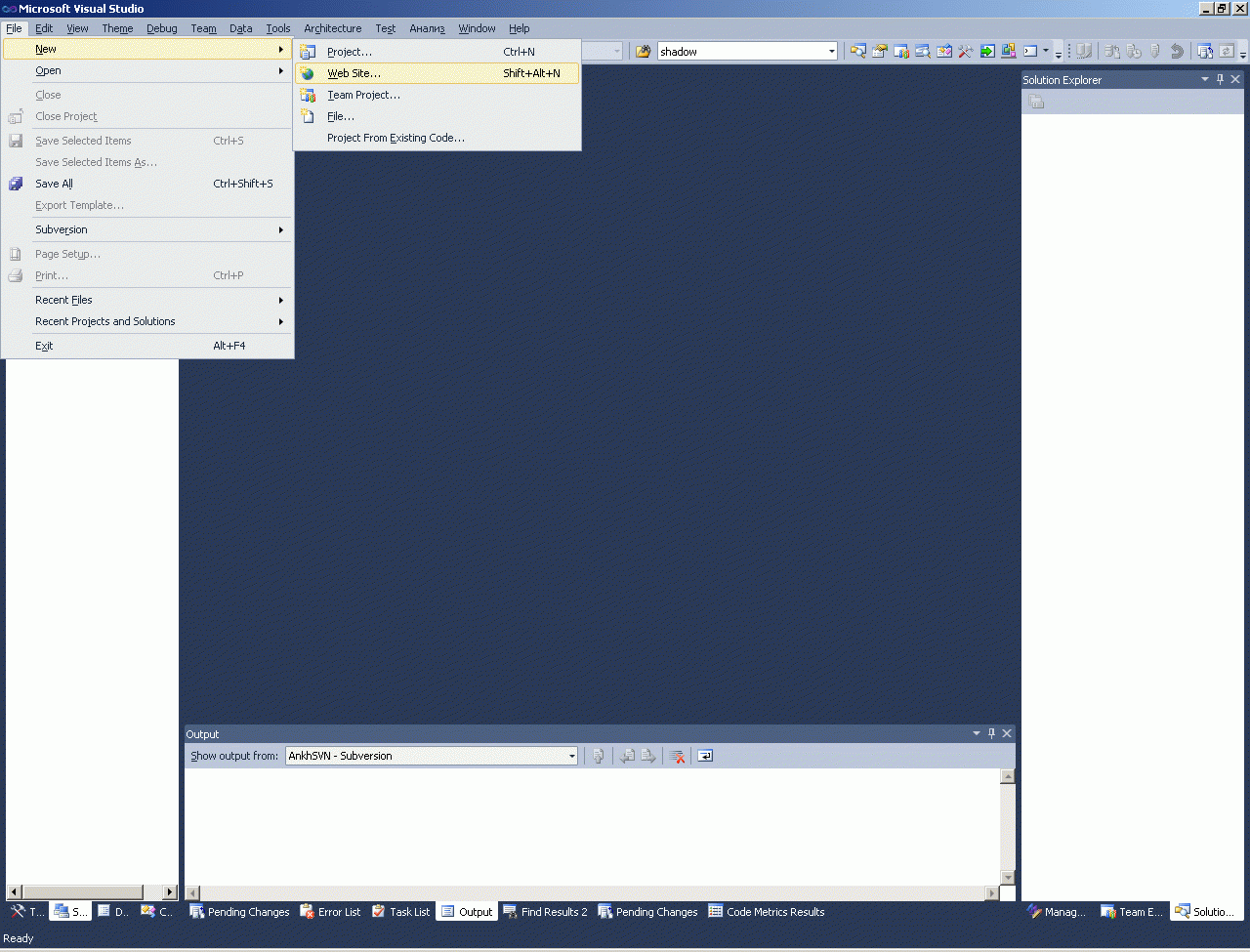Pin the Solution Explorer panel (auto hide)
This screenshot has width=1250, height=952.
click(x=1220, y=79)
